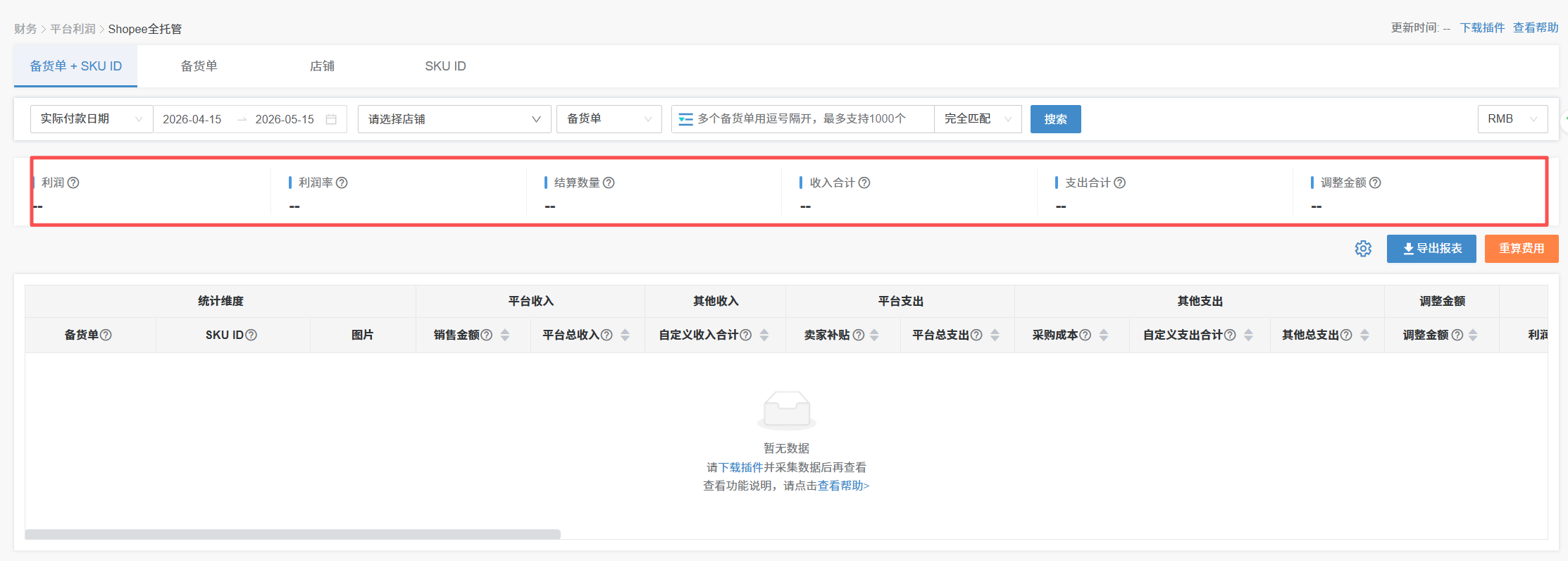
Task: Sort by 自定义支出合计 column arrows
Action: coord(1248,335)
